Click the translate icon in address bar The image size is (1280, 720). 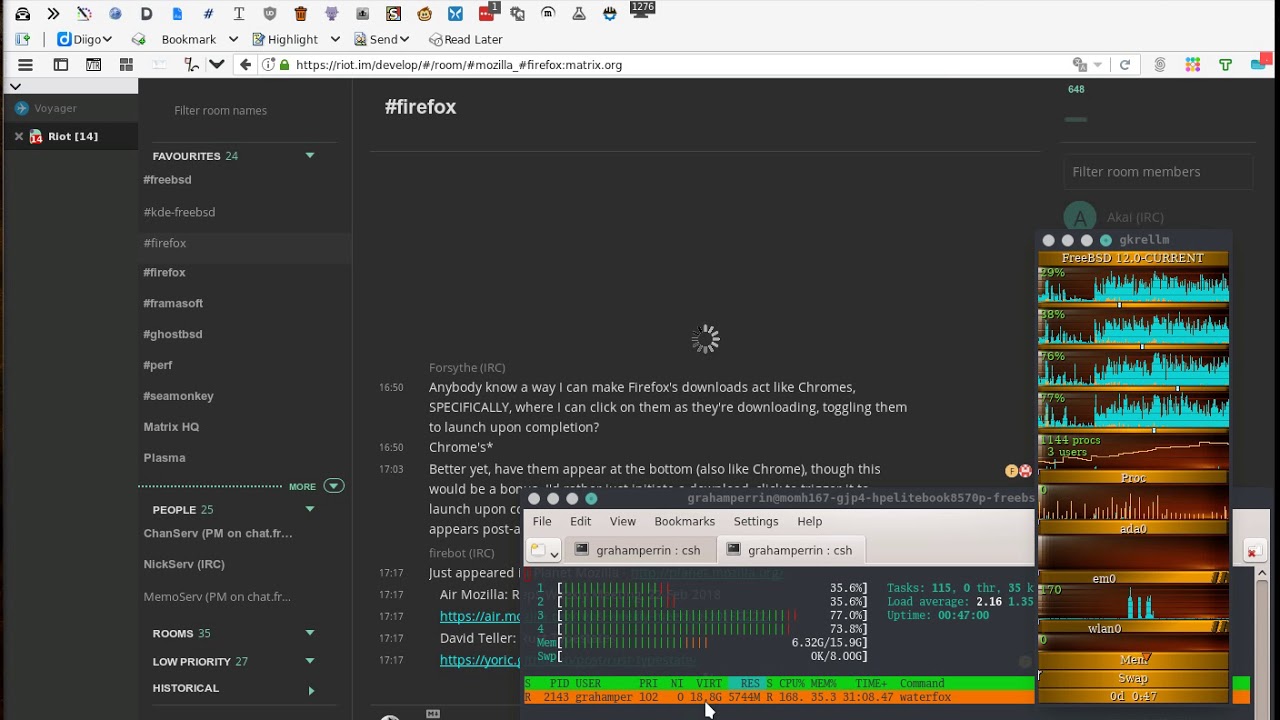[1080, 65]
